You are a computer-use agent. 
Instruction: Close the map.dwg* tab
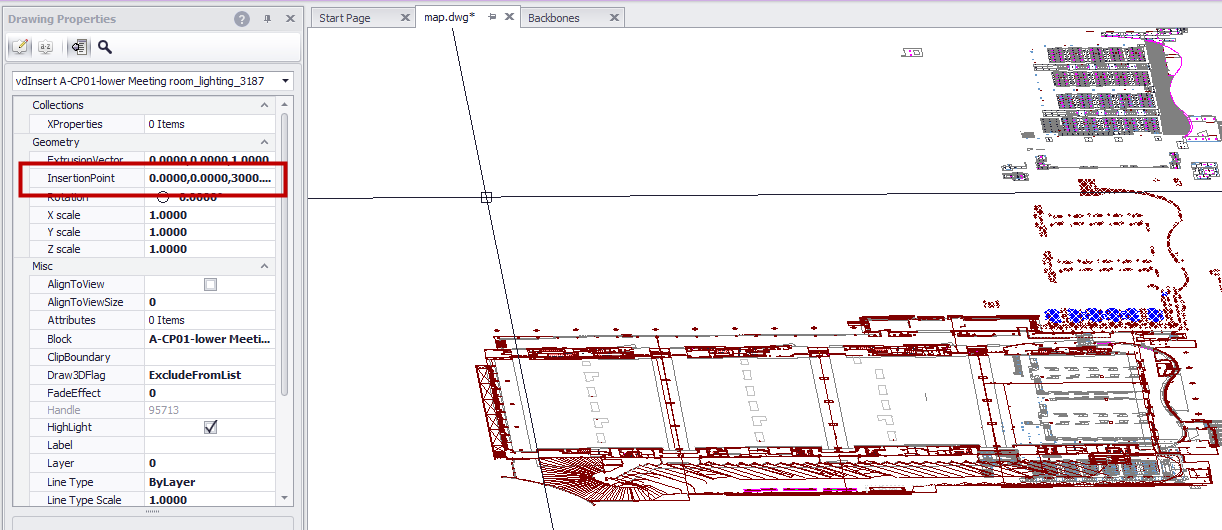[x=509, y=17]
